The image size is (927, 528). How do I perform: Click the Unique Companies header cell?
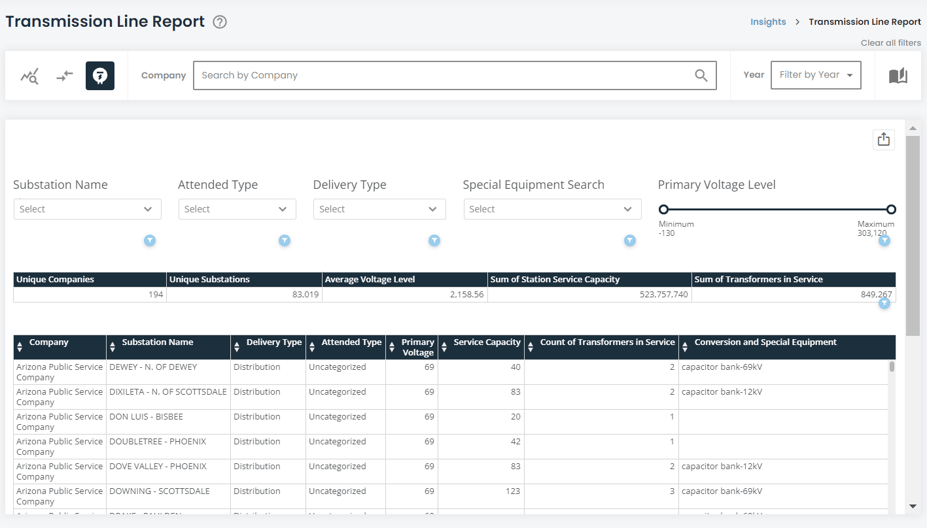coord(90,280)
